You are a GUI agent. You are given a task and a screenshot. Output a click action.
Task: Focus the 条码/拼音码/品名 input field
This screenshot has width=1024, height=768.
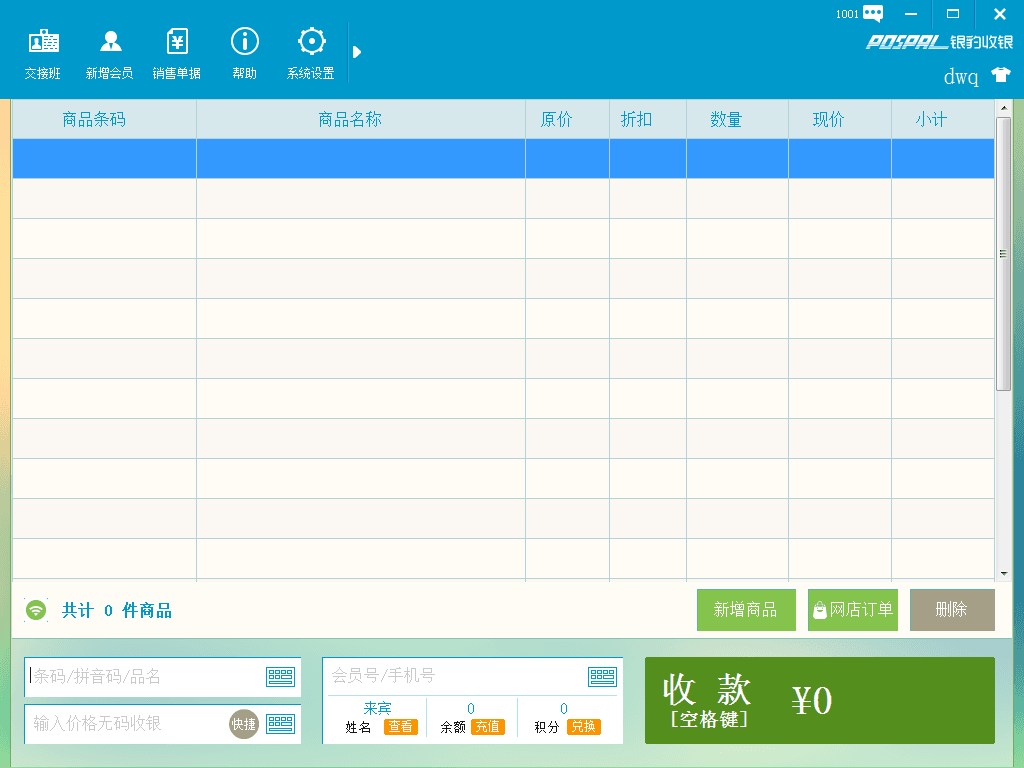tap(145, 677)
